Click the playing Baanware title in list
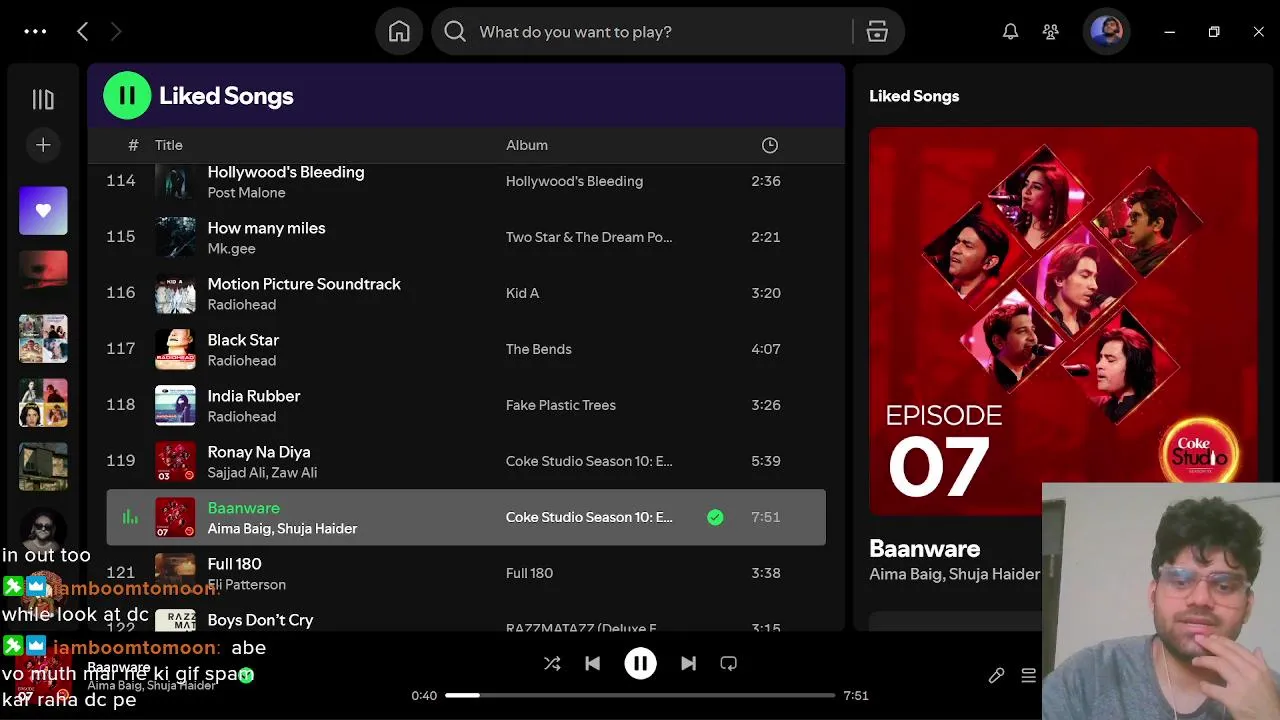 tap(244, 508)
